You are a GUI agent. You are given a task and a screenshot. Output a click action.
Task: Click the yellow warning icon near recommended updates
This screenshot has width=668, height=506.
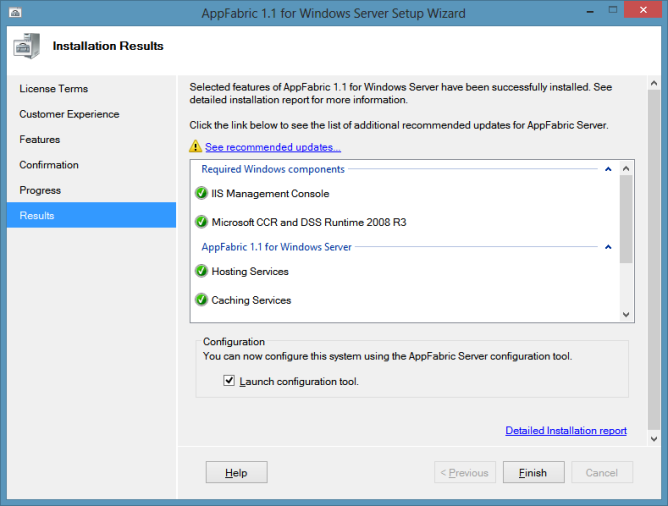click(196, 147)
